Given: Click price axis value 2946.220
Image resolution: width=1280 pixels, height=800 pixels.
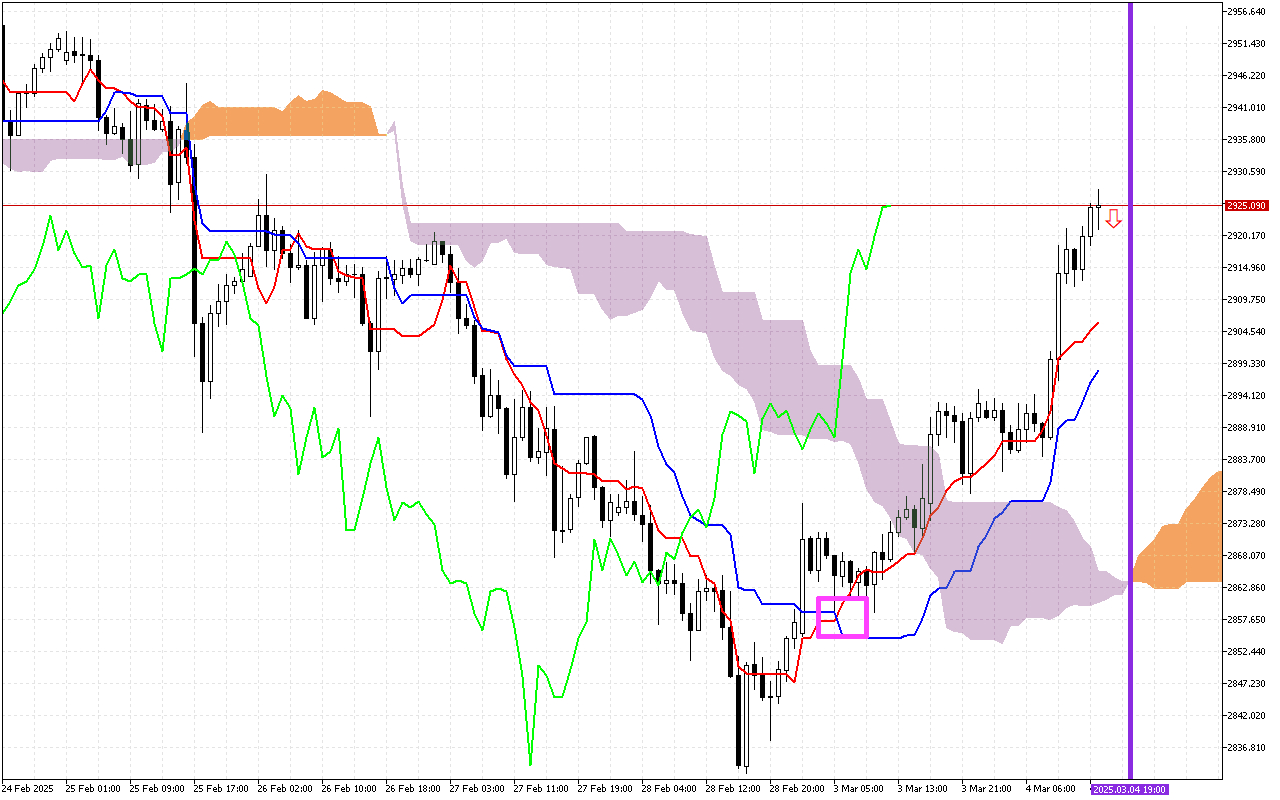Looking at the screenshot, I should point(1246,76).
